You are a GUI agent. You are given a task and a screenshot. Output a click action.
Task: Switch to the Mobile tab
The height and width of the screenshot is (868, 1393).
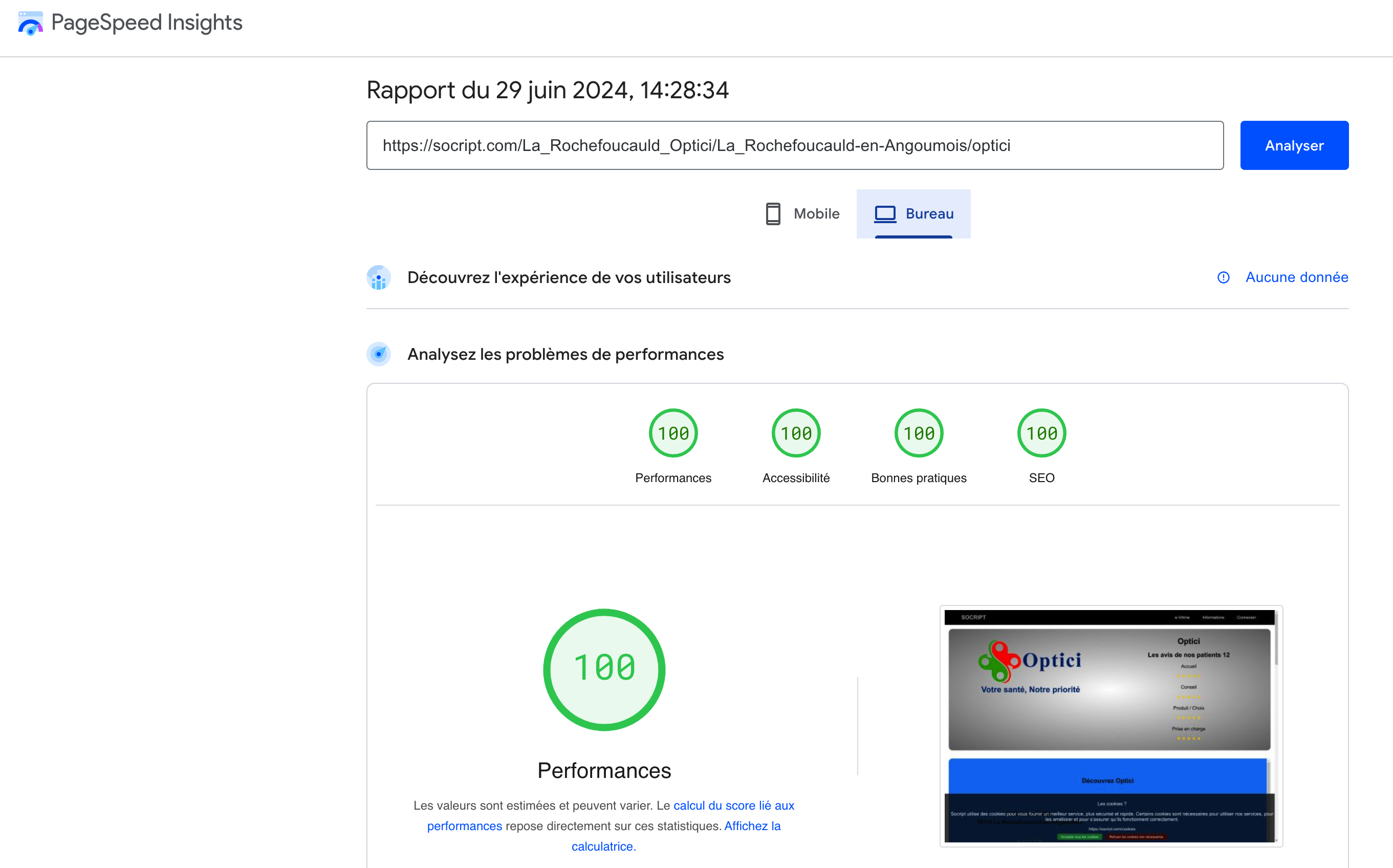point(802,213)
